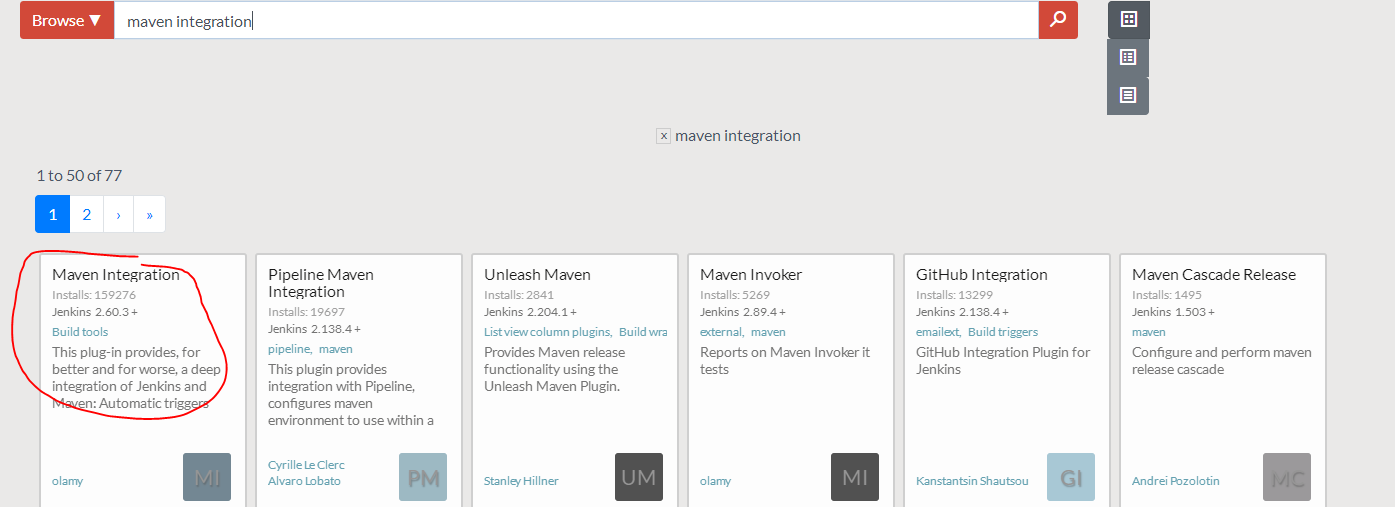Click the Maven Invoker MI icon

(x=855, y=477)
